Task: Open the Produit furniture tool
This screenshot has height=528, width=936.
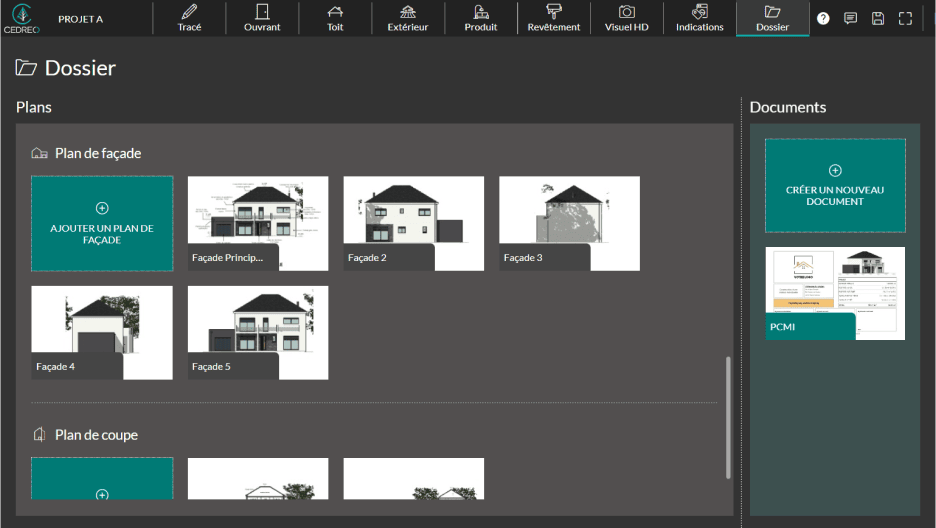Action: click(x=481, y=18)
